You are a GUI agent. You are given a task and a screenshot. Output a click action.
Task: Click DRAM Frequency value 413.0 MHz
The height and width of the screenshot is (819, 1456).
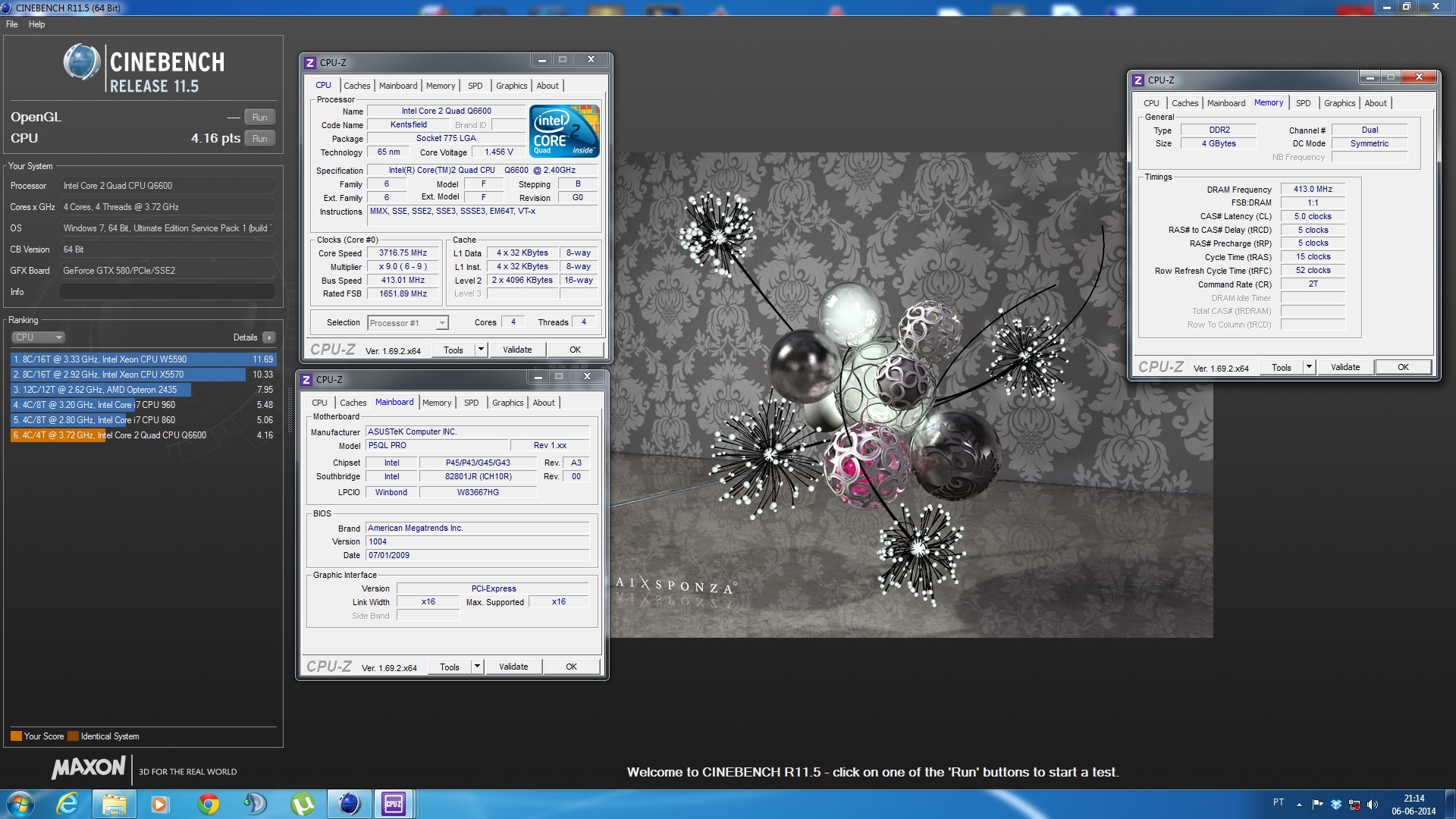point(1313,190)
